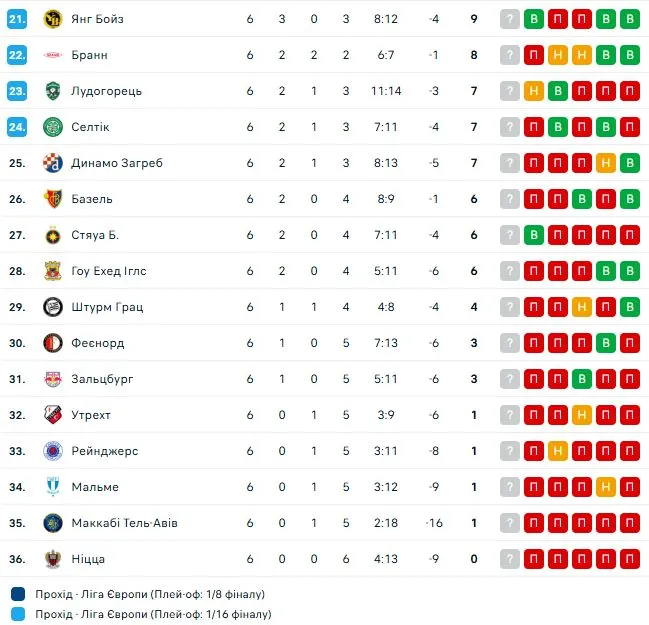Click the rank 21 position badge
This screenshot has width=649, height=625.
[x=17, y=19]
